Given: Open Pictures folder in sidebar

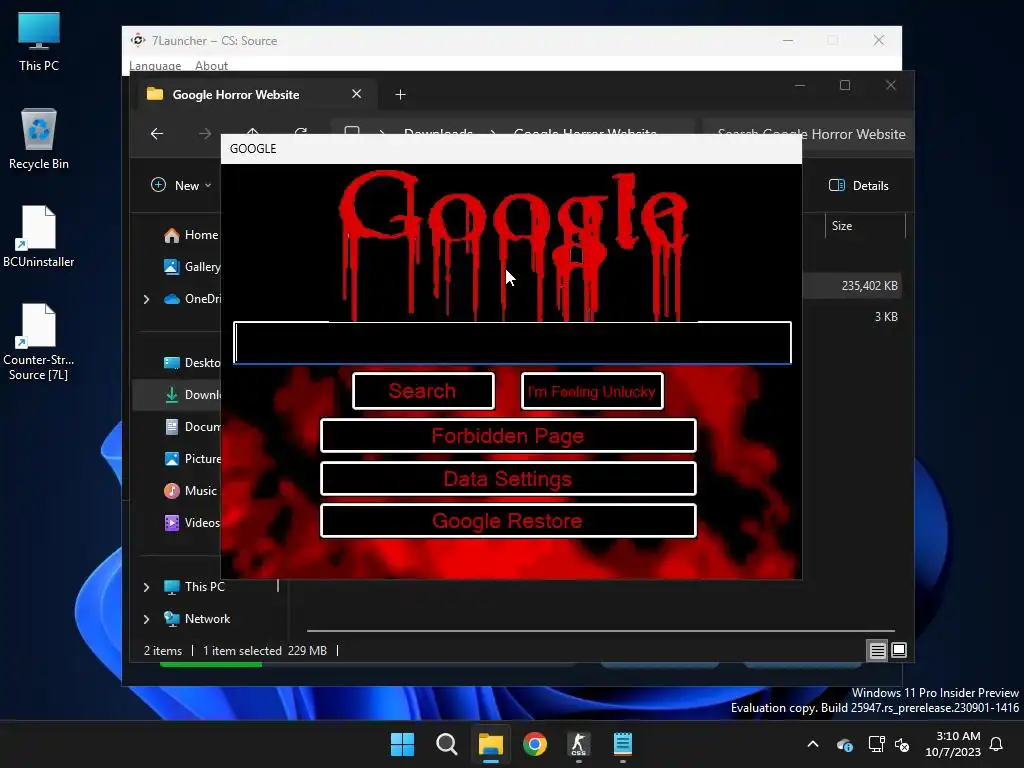Looking at the screenshot, I should click(x=192, y=458).
